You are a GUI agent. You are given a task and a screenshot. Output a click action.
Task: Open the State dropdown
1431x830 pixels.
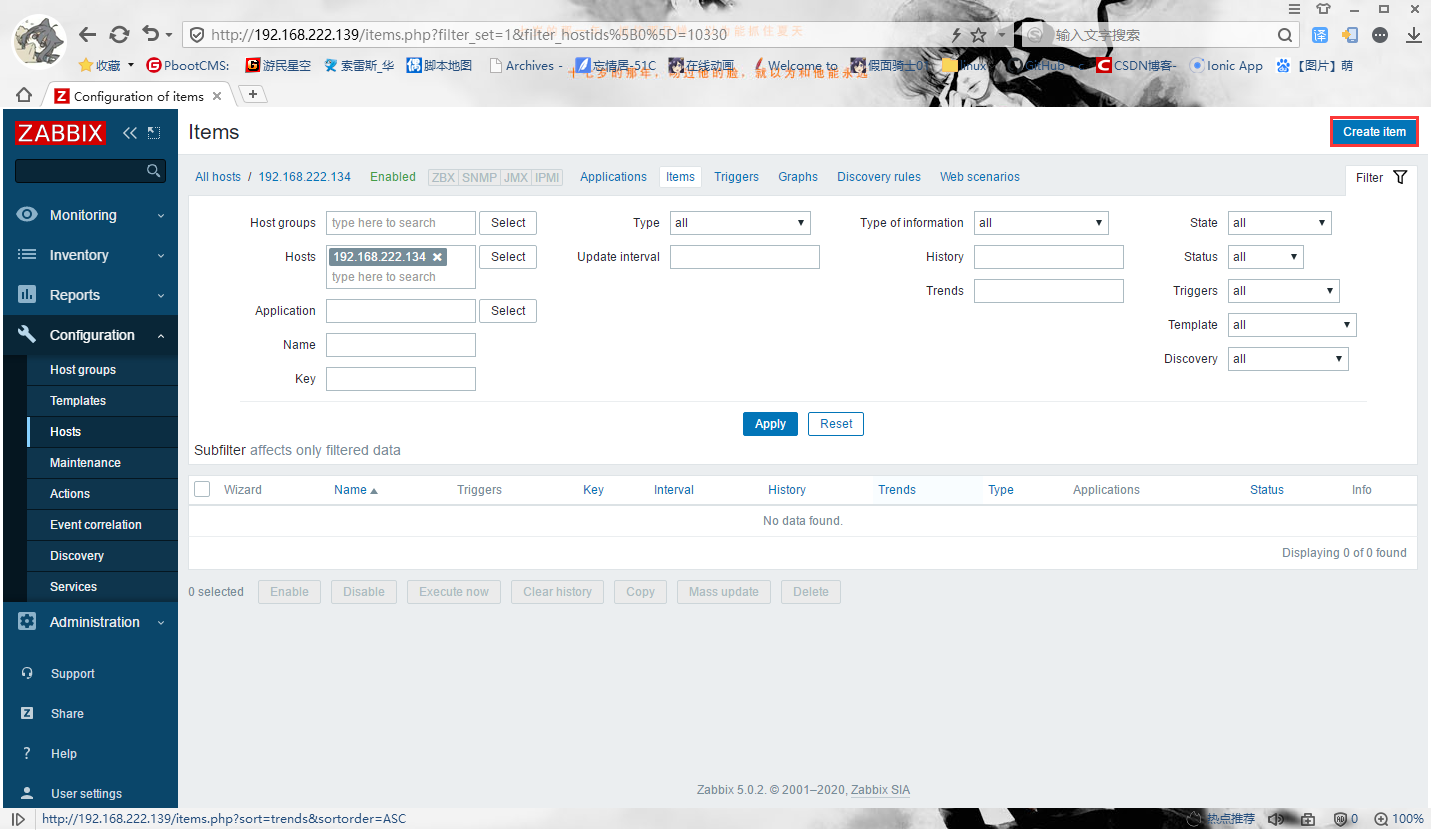1280,223
